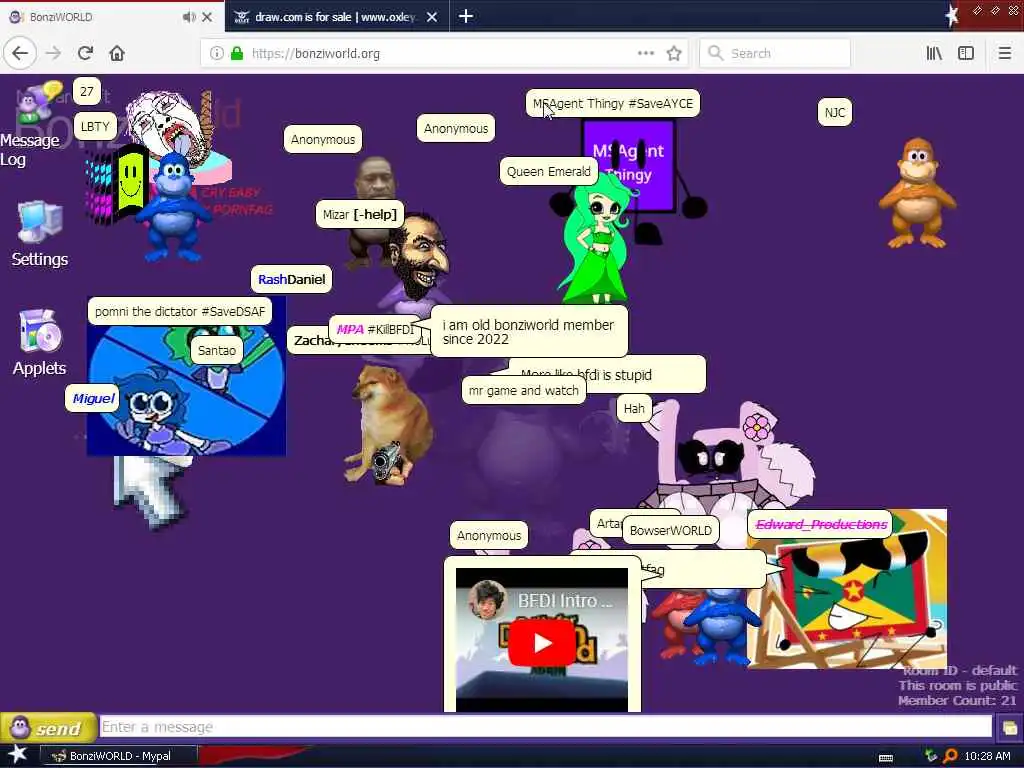1024x768 pixels.
Task: Open the browser hamburger menu
Action: (1004, 53)
